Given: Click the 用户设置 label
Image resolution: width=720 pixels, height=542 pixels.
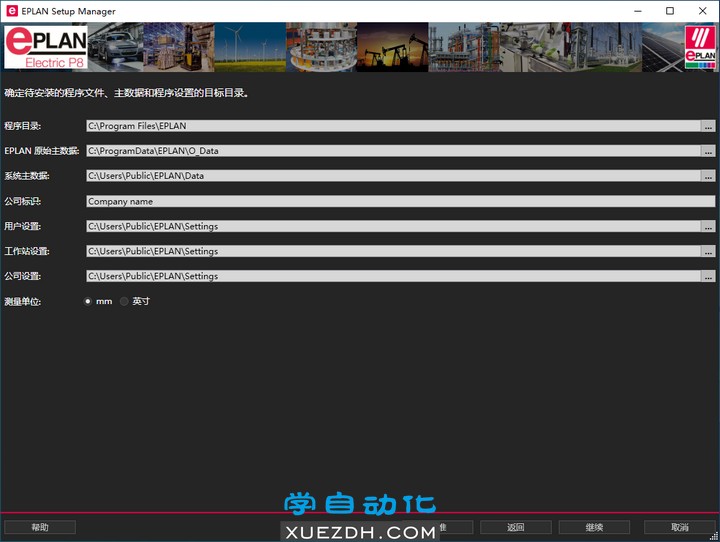Looking at the screenshot, I should click(x=22, y=226).
